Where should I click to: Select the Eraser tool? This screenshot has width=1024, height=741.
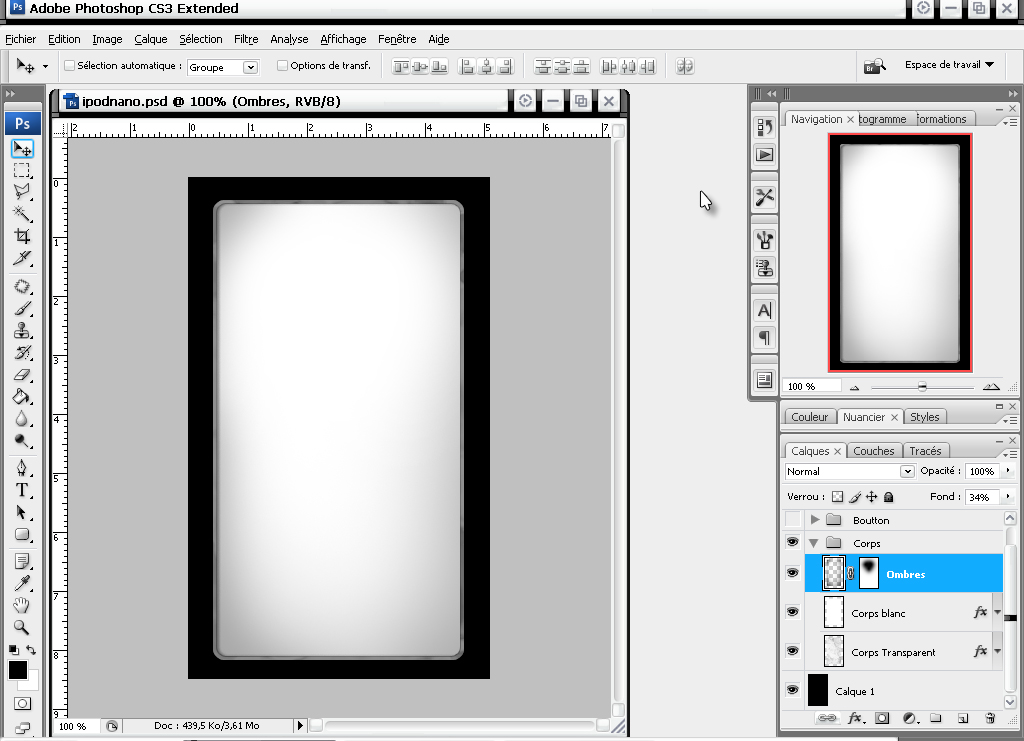22,375
